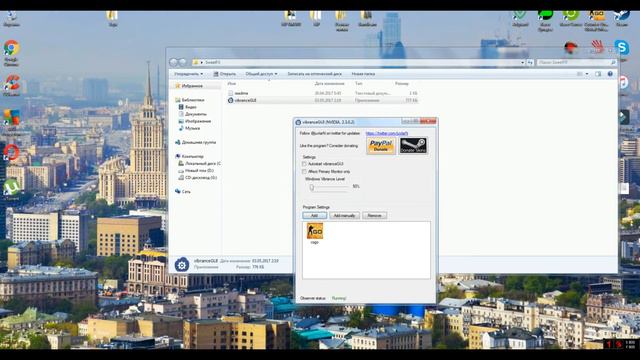
Task: Click the Explorer back navigation arrow
Action: click(x=174, y=62)
